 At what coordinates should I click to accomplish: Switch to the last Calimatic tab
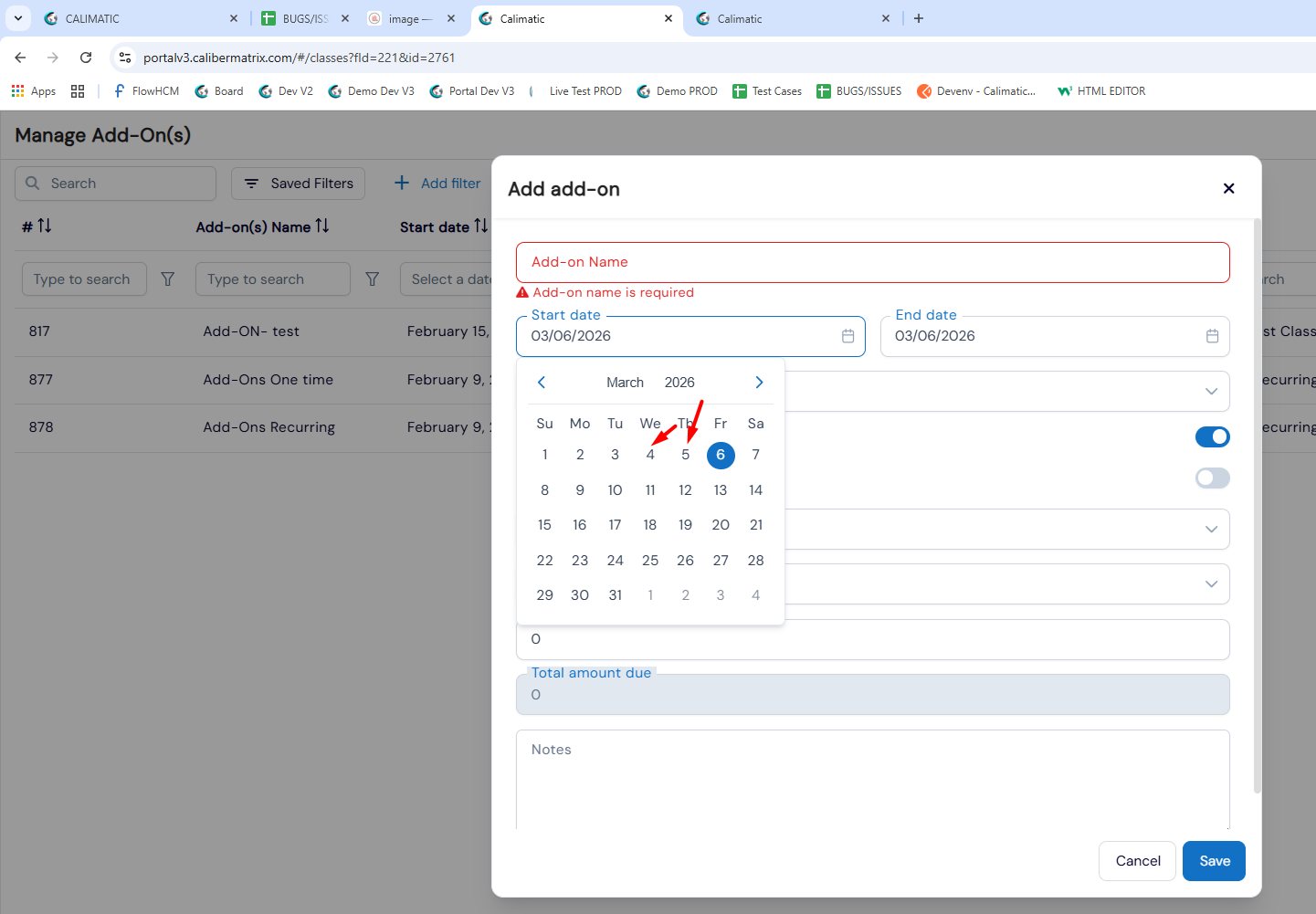click(793, 18)
